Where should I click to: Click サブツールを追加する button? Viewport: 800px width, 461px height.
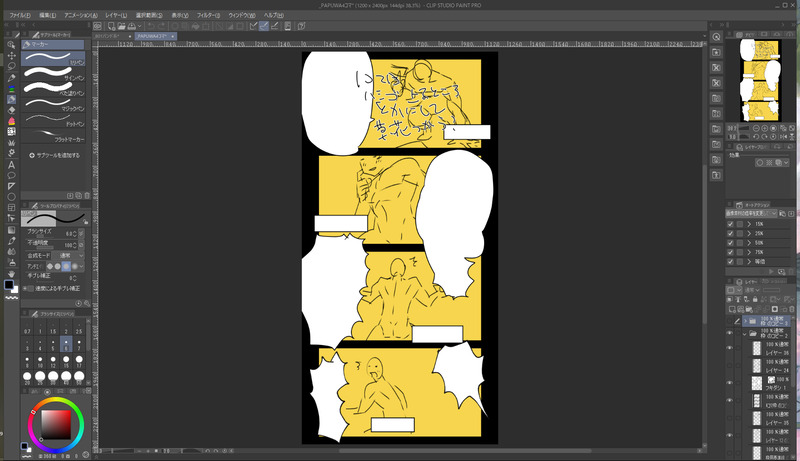pyautogui.click(x=55, y=156)
